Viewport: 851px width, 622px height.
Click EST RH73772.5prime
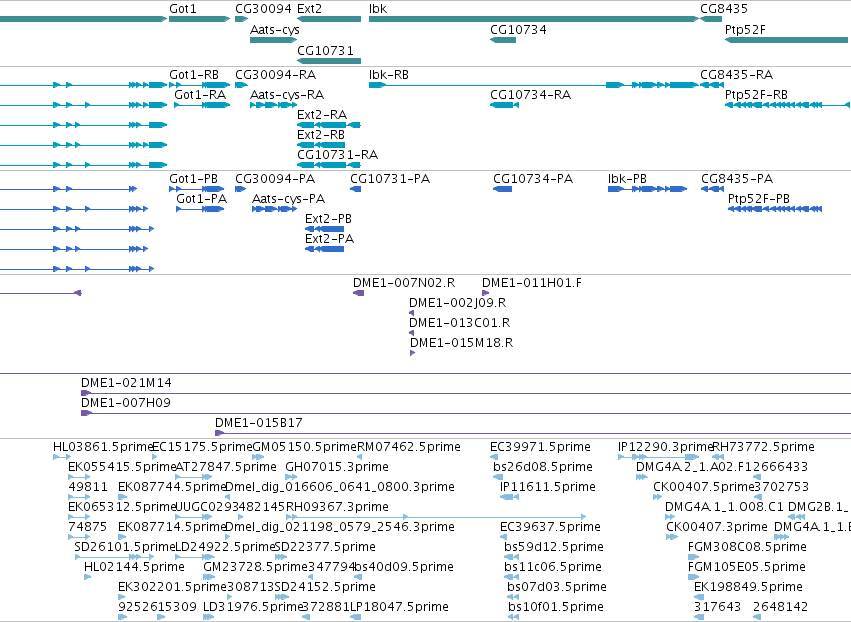point(764,447)
